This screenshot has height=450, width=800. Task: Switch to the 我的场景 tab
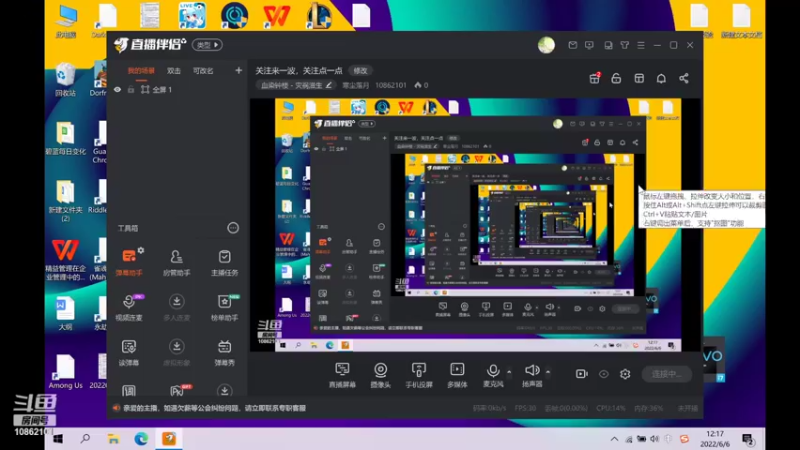point(141,70)
